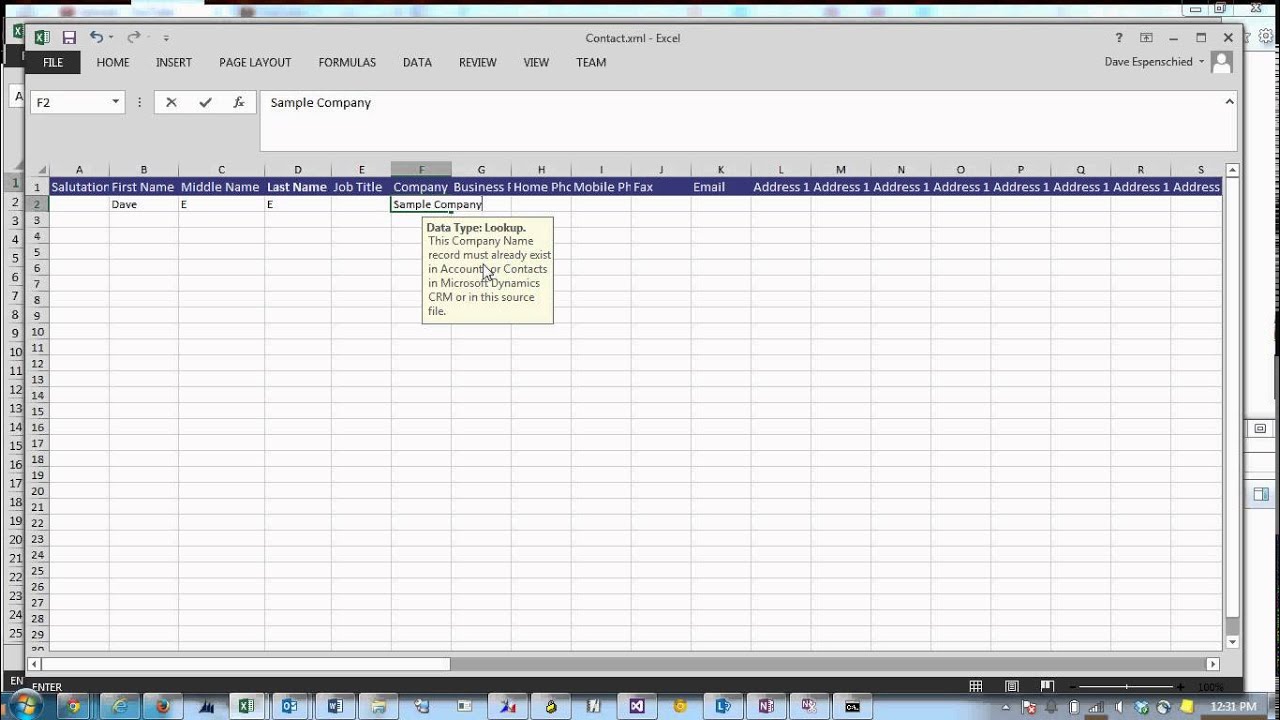The width and height of the screenshot is (1280, 720).
Task: Open the Undo history dropdown arrow
Action: click(110, 38)
